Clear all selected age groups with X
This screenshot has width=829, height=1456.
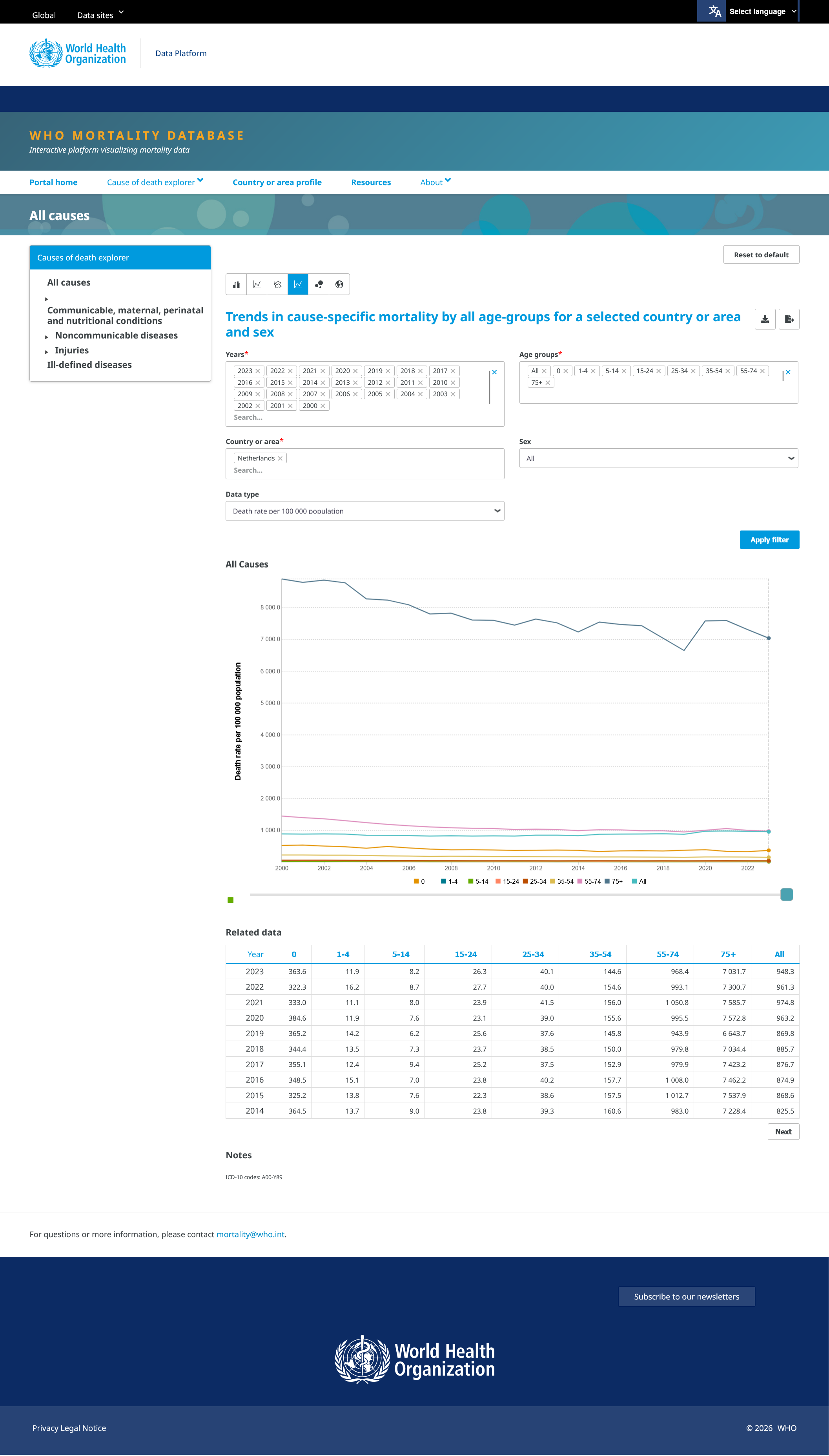click(x=788, y=372)
